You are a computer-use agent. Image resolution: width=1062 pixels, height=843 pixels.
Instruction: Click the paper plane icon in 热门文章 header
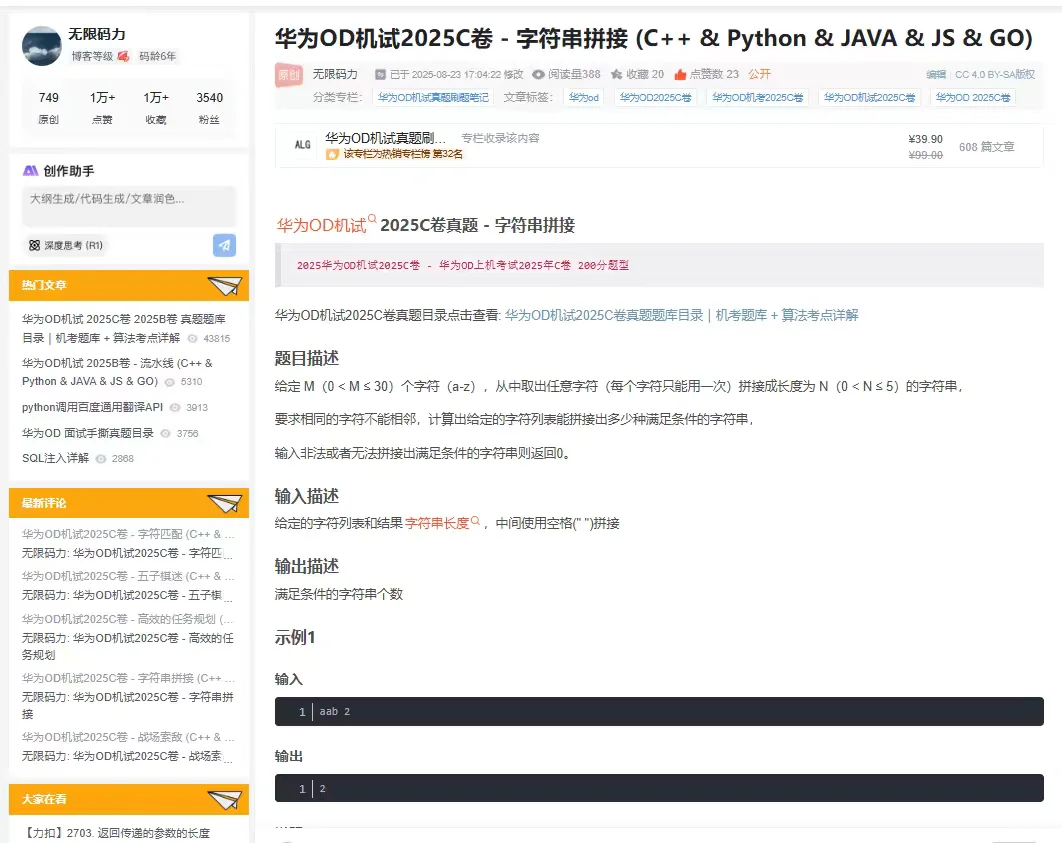click(225, 286)
